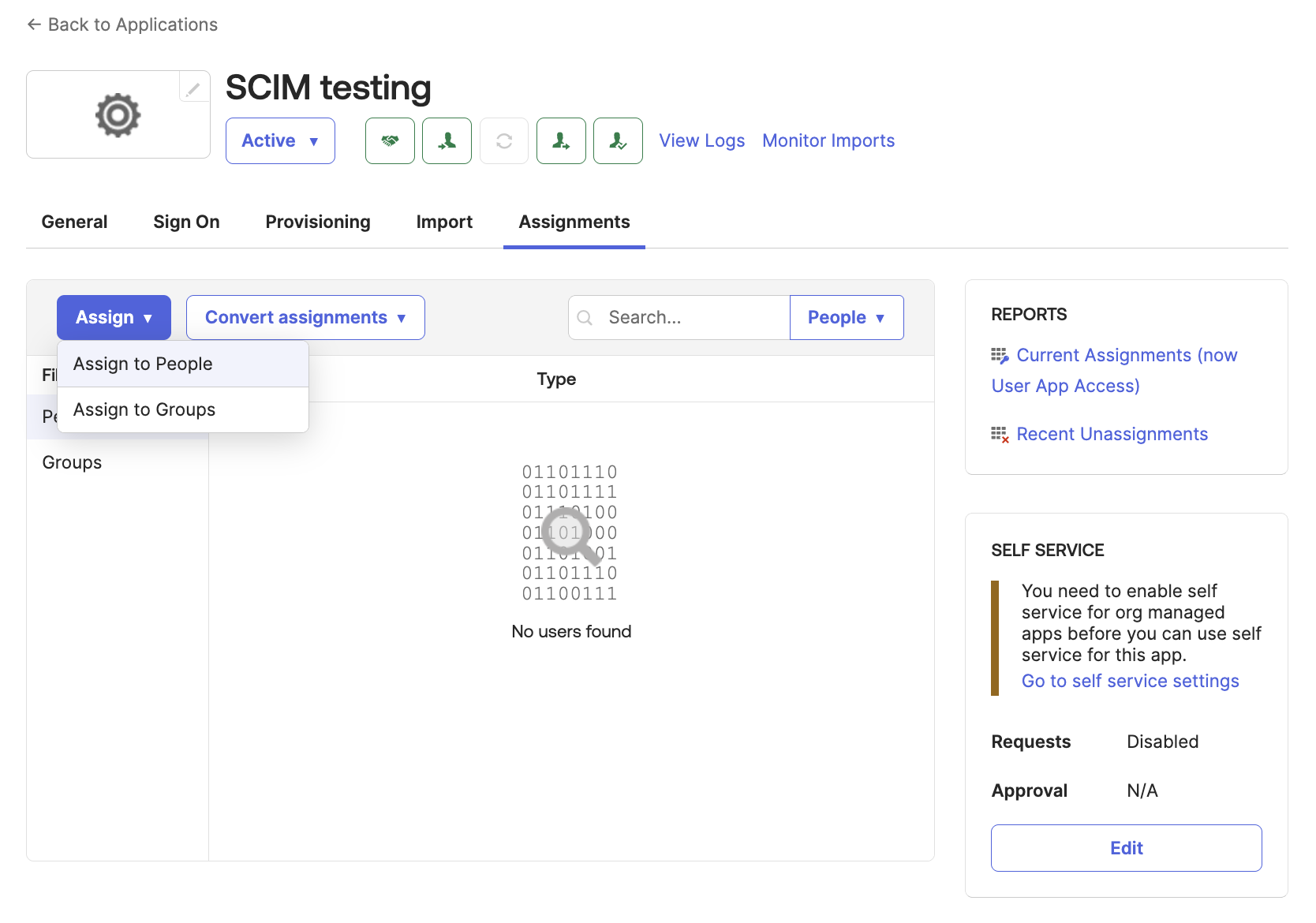Click the handshake icon button

click(x=390, y=141)
